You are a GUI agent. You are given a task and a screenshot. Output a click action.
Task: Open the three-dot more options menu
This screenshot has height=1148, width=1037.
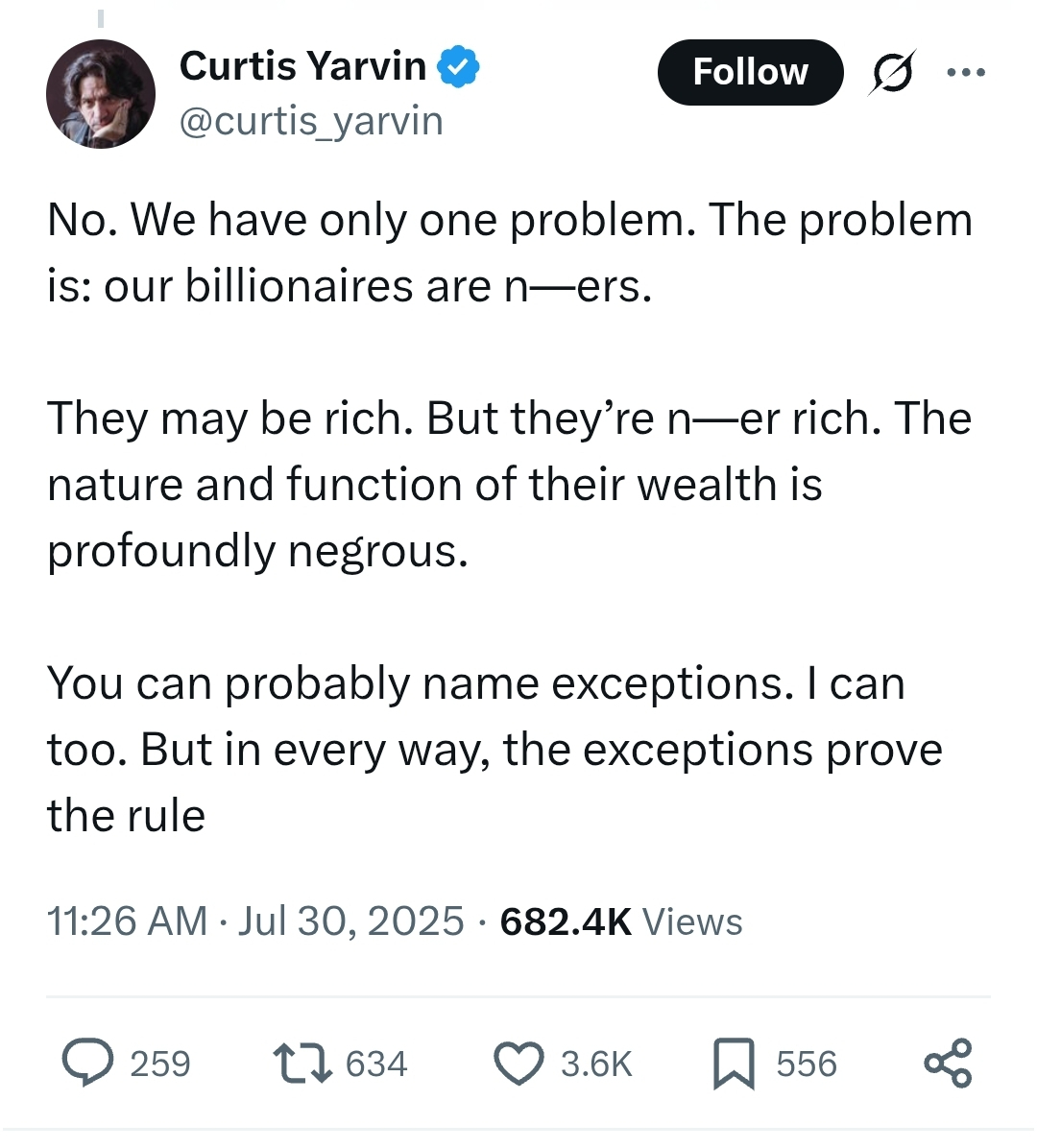coord(965,72)
